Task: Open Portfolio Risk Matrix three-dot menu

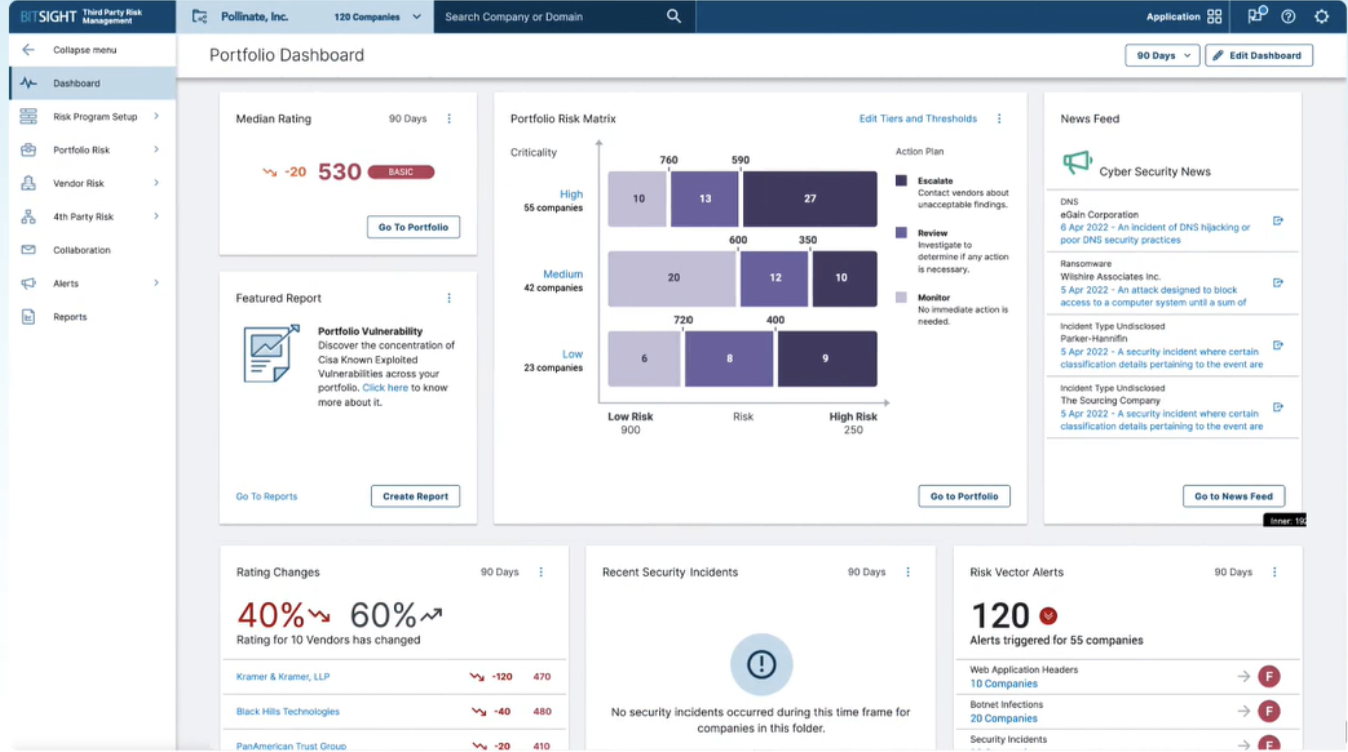Action: [999, 119]
